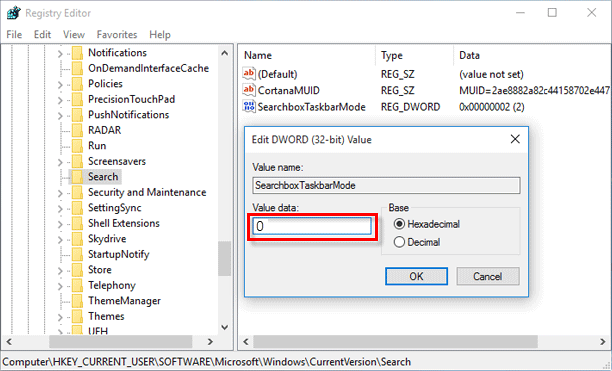Expand the Skydrive key
The height and width of the screenshot is (371, 612).
click(60, 240)
